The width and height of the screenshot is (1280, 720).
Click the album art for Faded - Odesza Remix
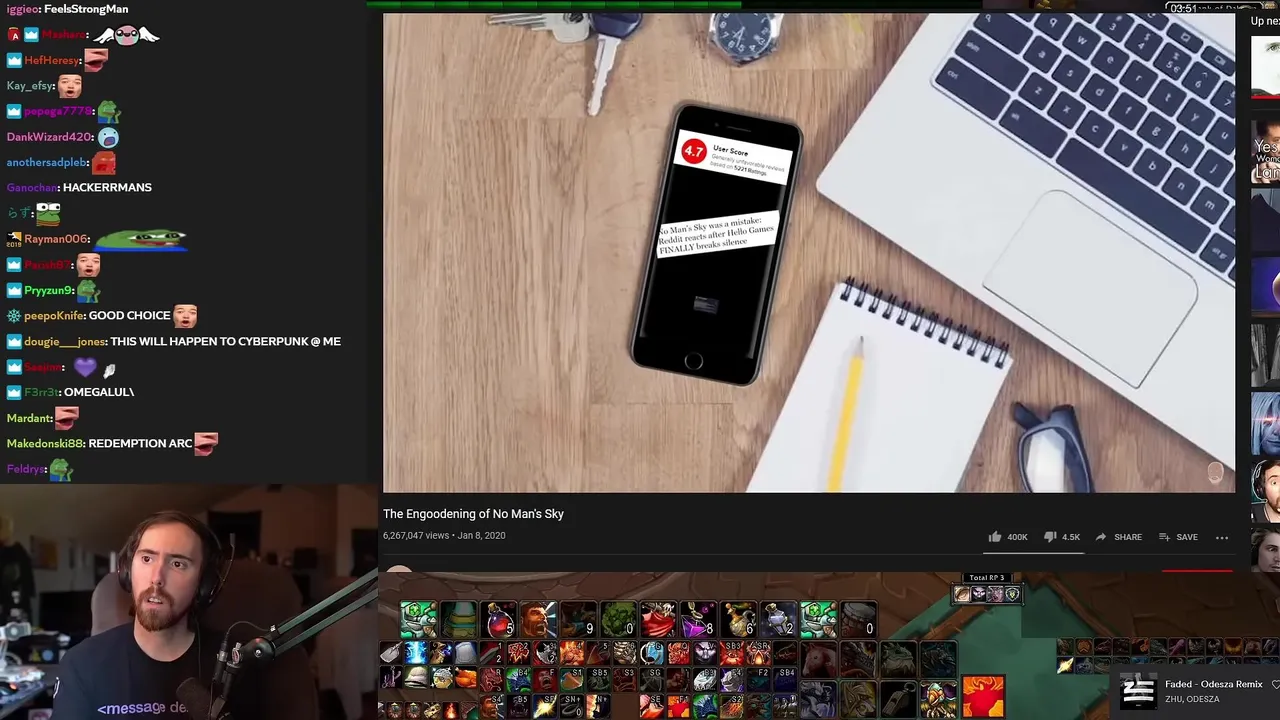(1138, 692)
